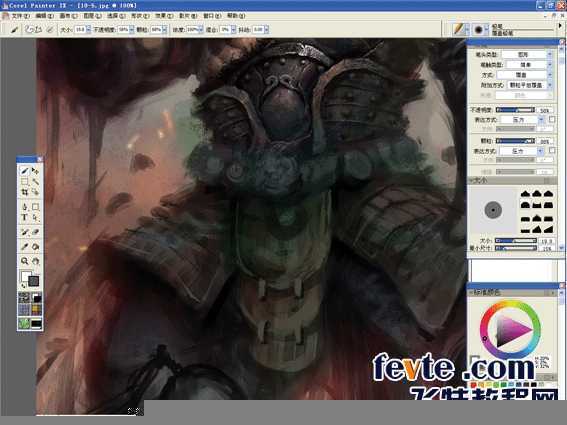
Task: Open the brush selector bar flyout arrow
Action: click(560, 26)
